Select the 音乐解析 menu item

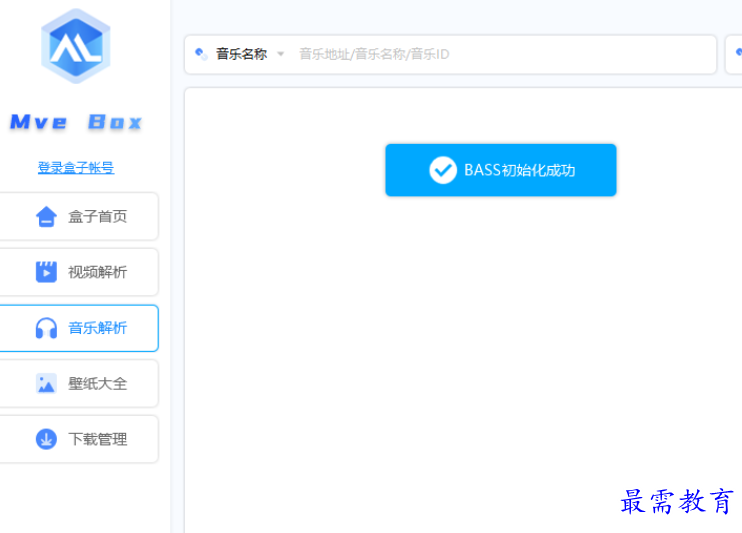coord(79,328)
